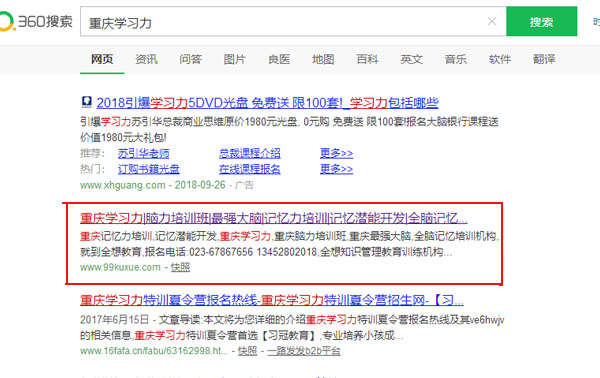Switch to the 图片 tab
This screenshot has width=600, height=378.
tap(235, 59)
